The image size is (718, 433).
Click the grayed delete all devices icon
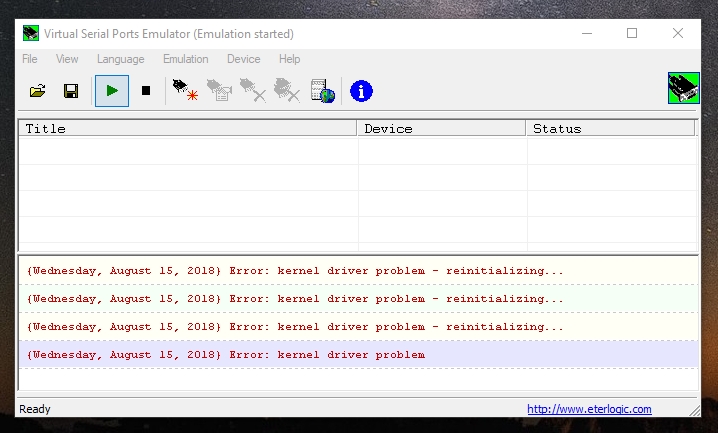click(x=287, y=90)
